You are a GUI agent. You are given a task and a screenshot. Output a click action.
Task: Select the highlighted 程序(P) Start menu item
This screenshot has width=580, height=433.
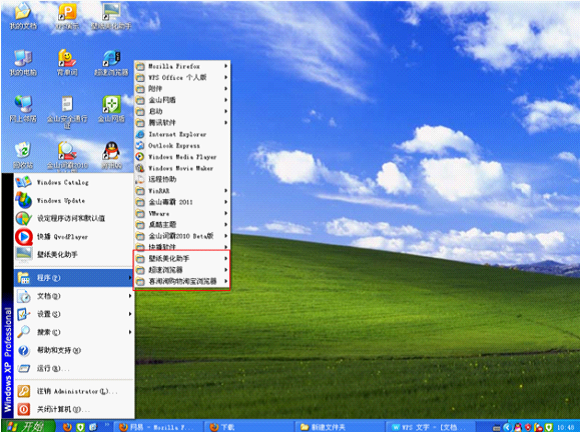[74, 278]
